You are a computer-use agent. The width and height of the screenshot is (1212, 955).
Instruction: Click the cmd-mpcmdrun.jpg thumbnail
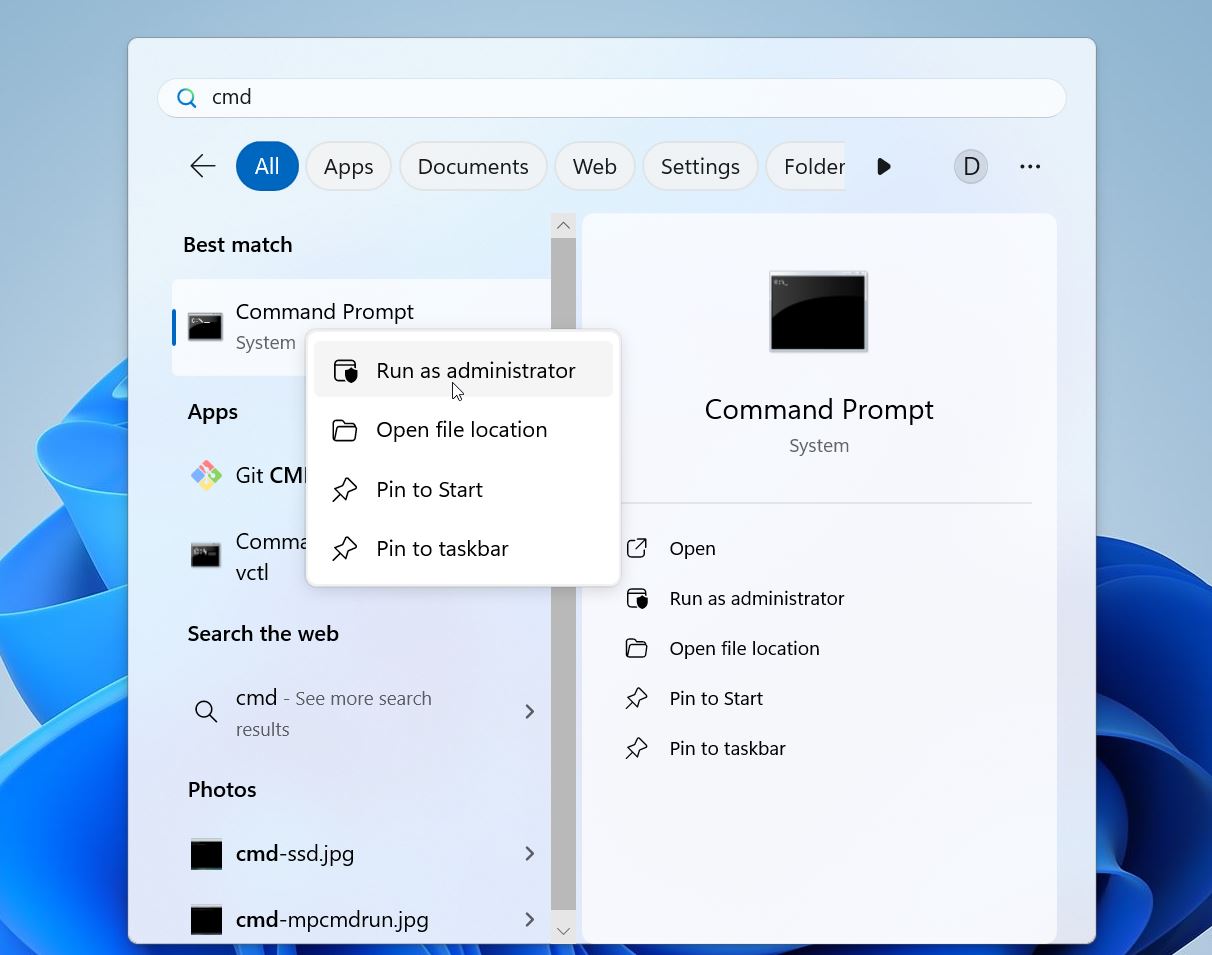206,920
